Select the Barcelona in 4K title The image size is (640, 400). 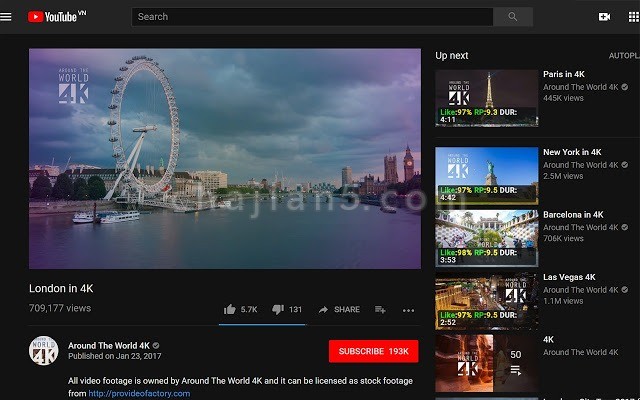(x=573, y=214)
